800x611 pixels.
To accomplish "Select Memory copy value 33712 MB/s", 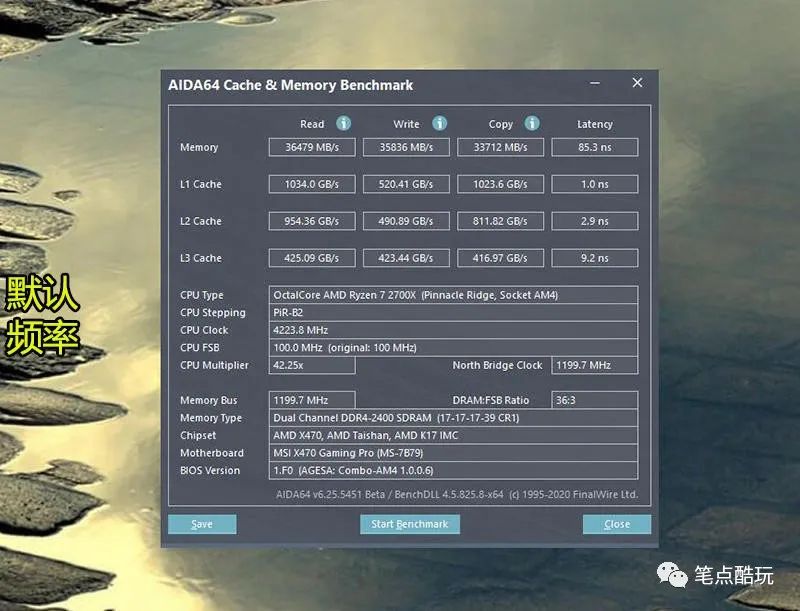I will click(x=501, y=147).
